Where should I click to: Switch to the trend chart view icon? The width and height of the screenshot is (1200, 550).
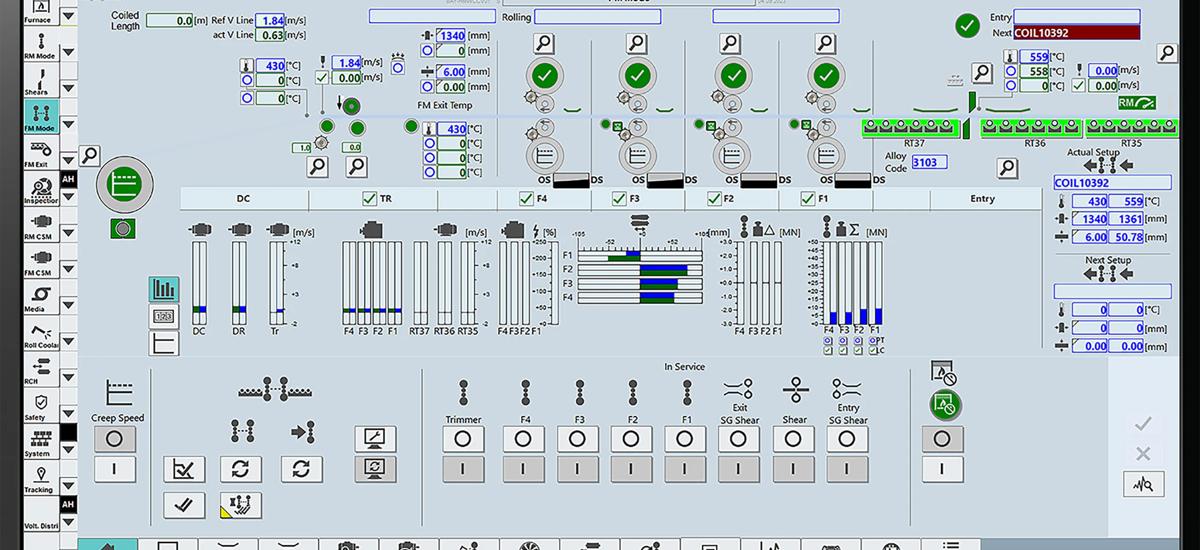(x=164, y=343)
